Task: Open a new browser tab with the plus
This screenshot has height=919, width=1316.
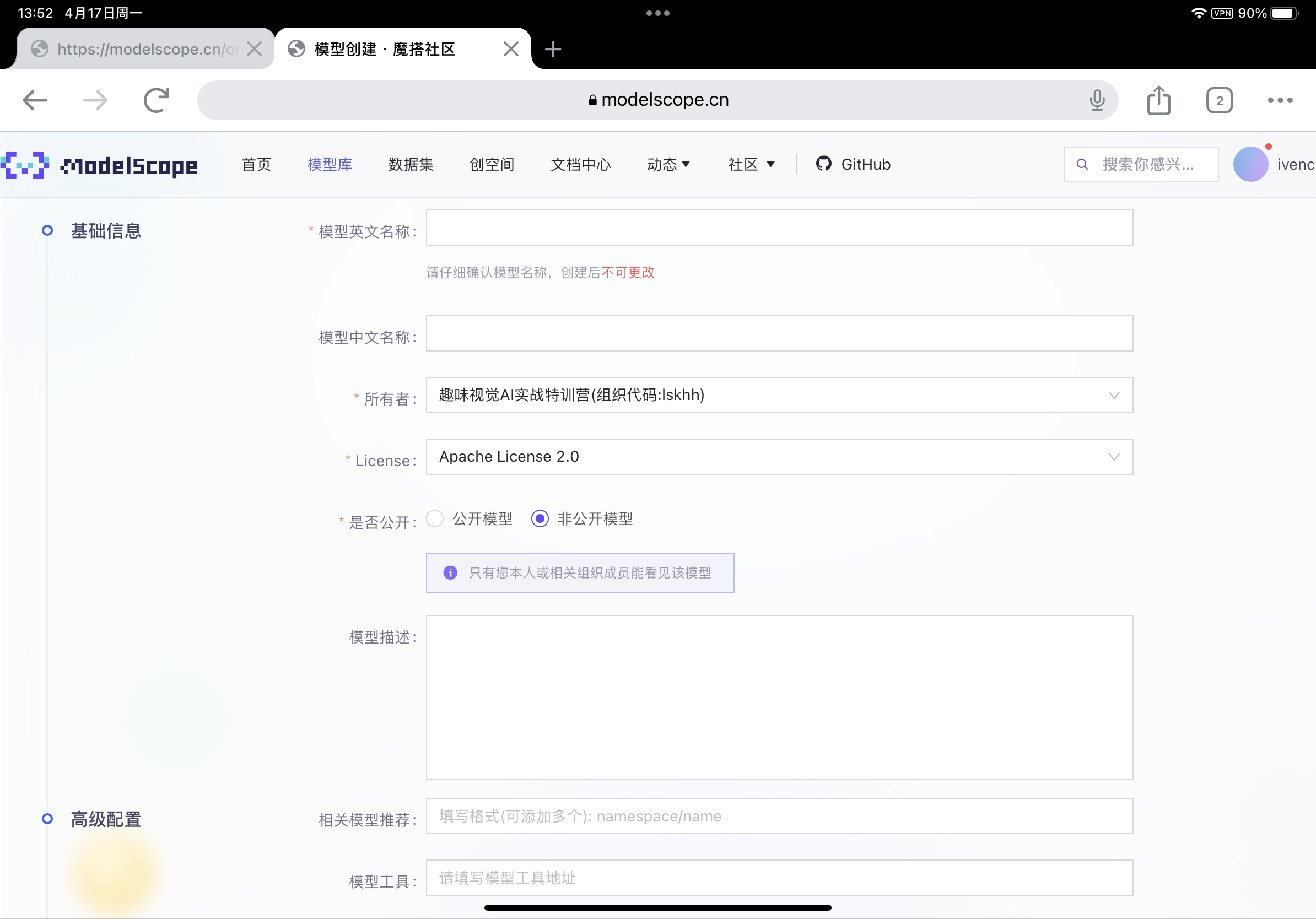Action: pos(552,49)
